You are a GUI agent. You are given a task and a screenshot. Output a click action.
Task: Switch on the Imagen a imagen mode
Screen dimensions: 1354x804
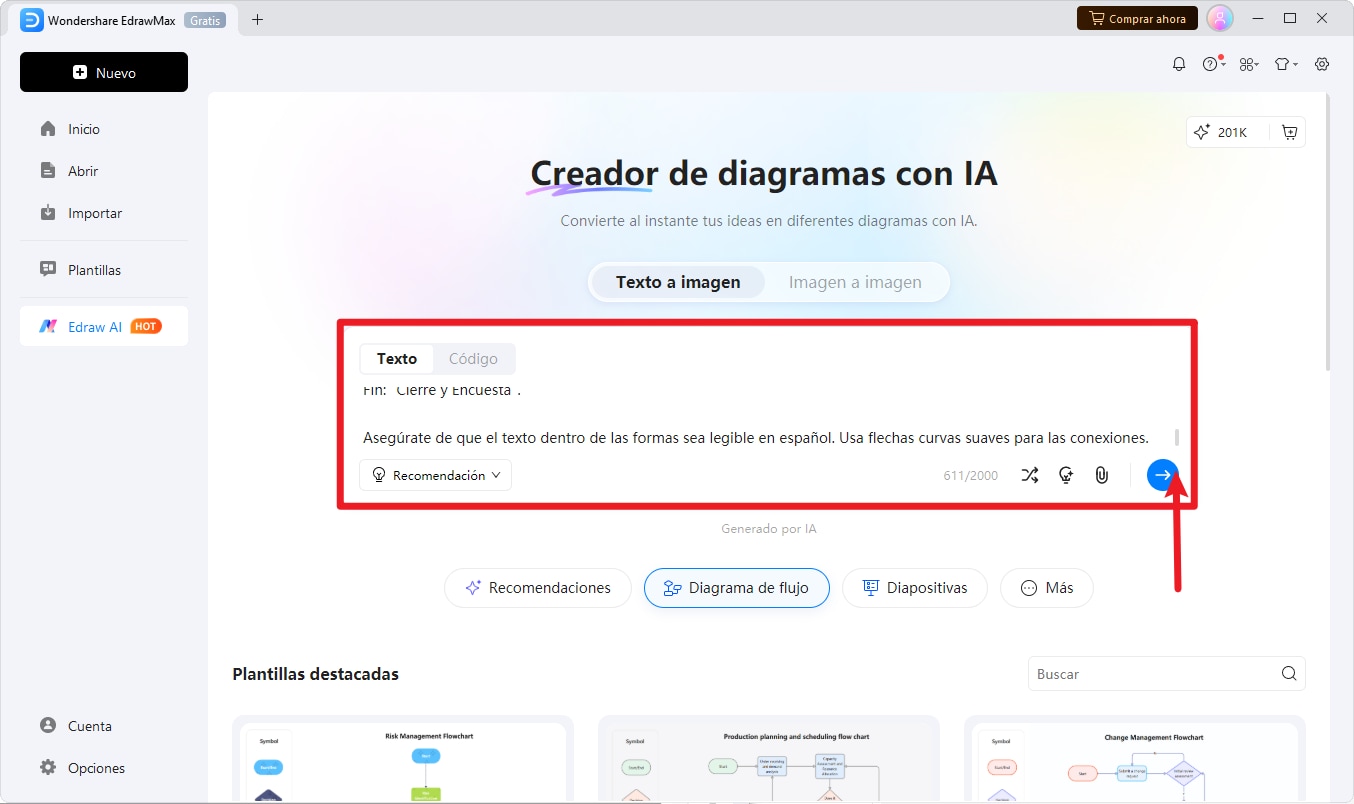pos(855,282)
